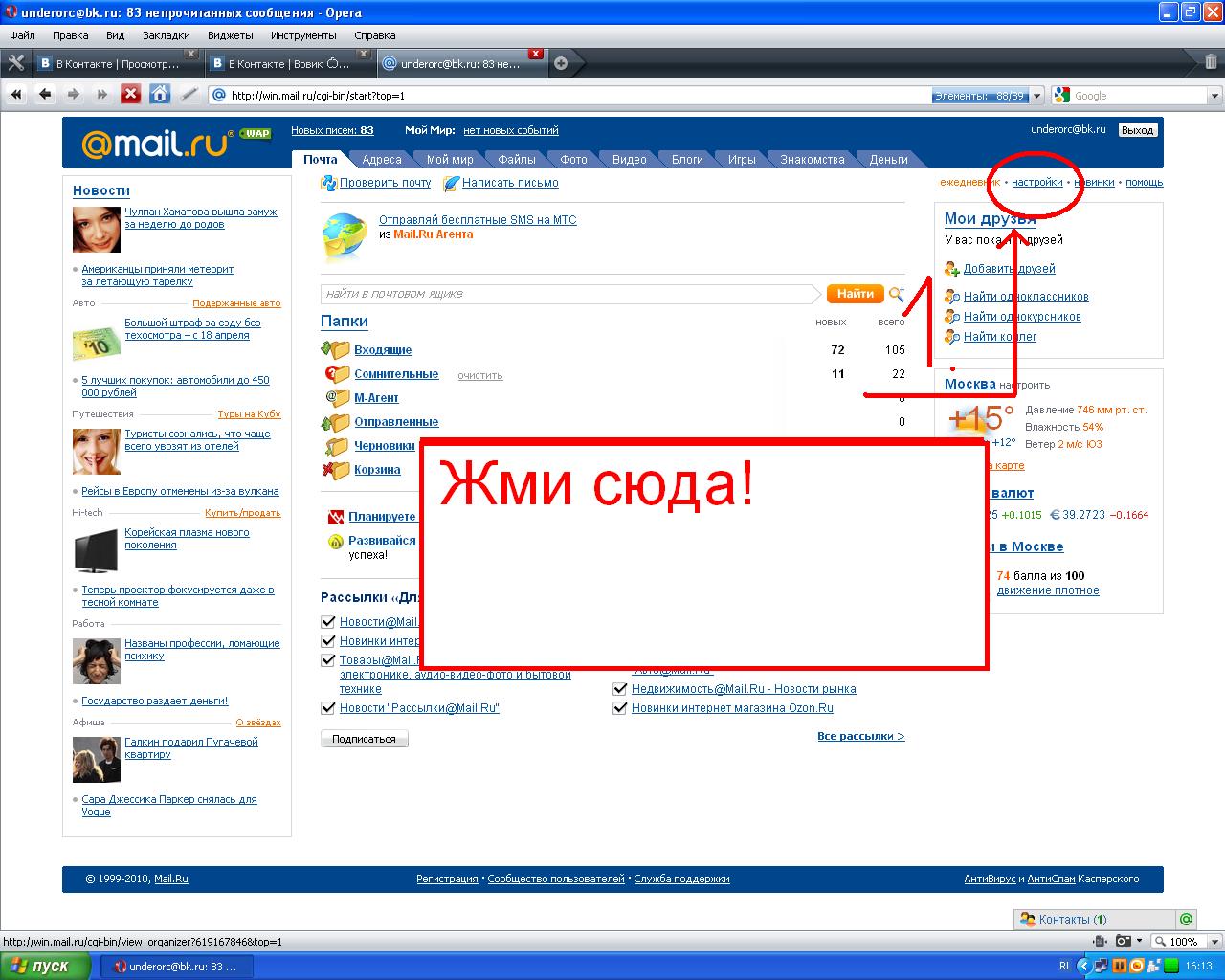Screen dimensions: 1225x980
Task: Uncheck the Недвижимость@Mail.Ru checkbox
Action: tap(620, 689)
